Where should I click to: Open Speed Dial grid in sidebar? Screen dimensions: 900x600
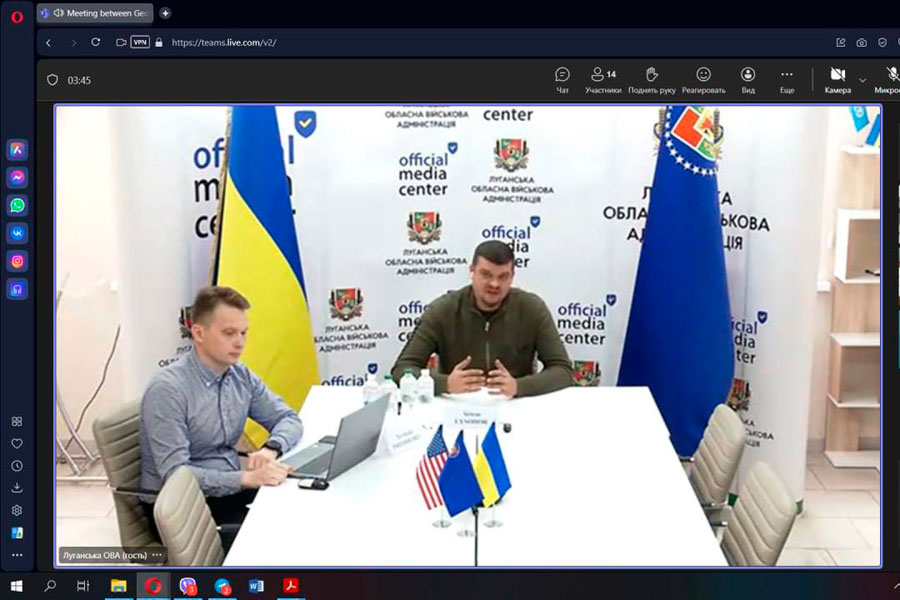coord(17,421)
